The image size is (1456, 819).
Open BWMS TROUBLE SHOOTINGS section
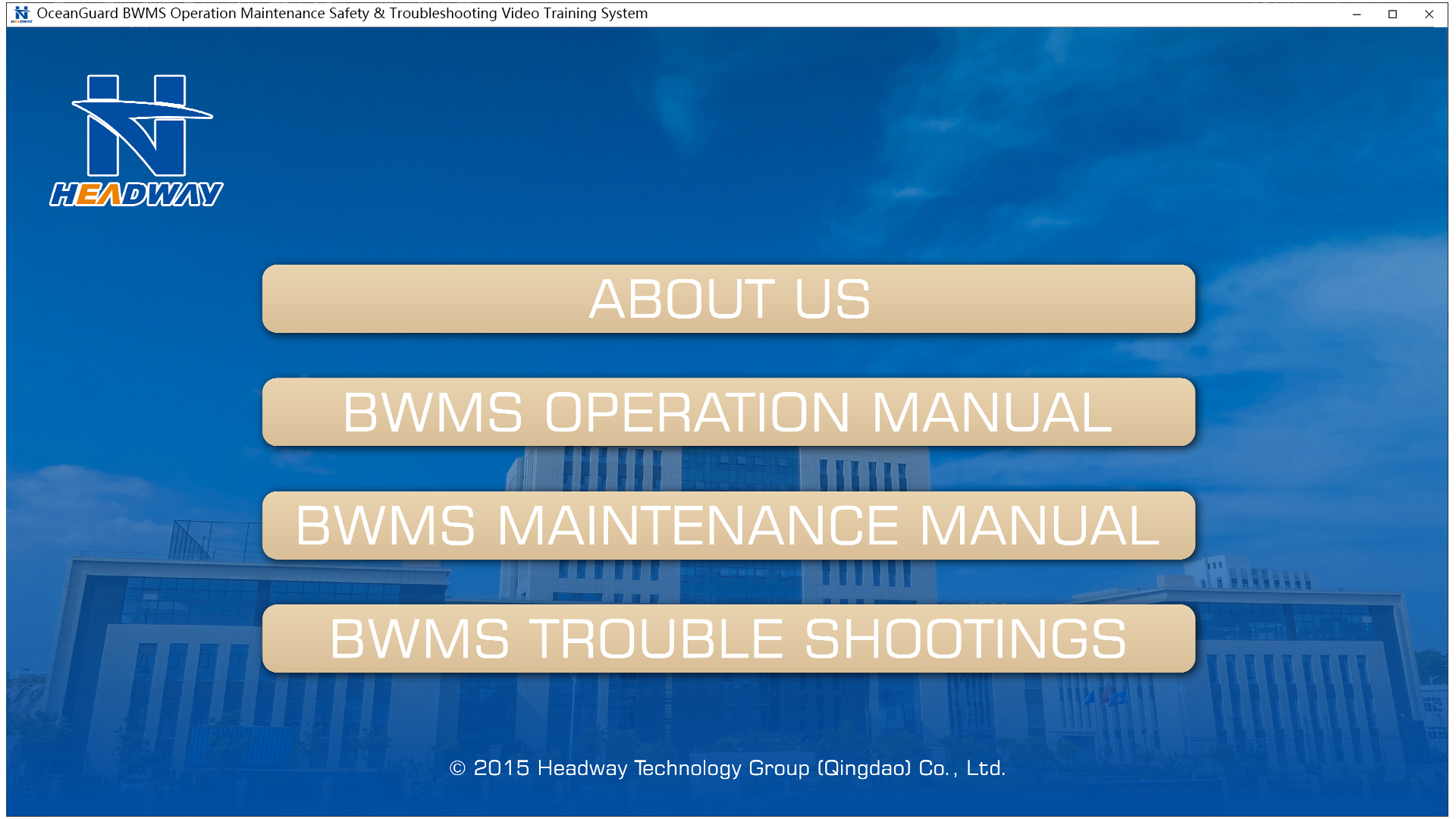tap(728, 639)
